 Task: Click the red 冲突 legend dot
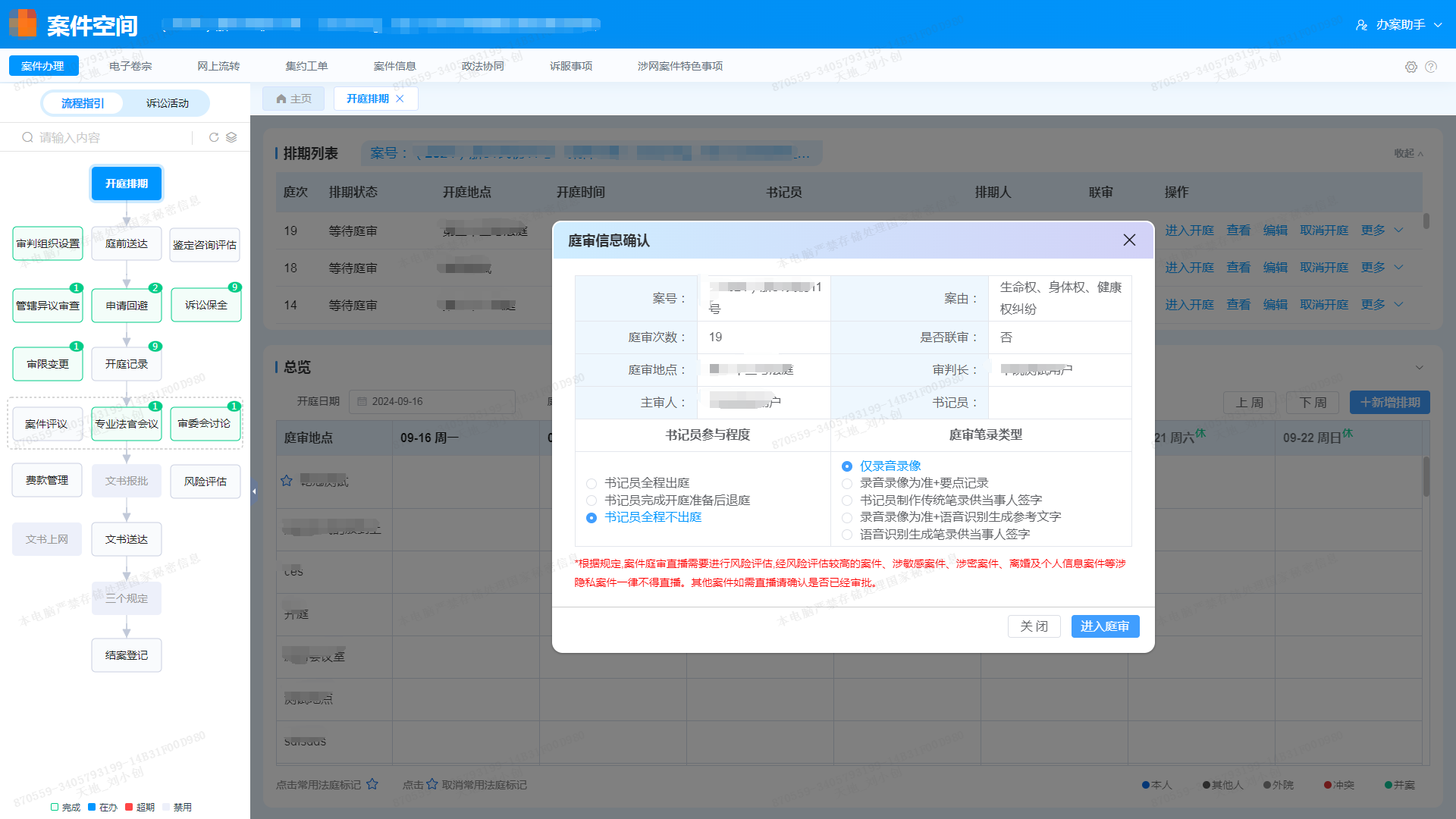pyautogui.click(x=1328, y=785)
